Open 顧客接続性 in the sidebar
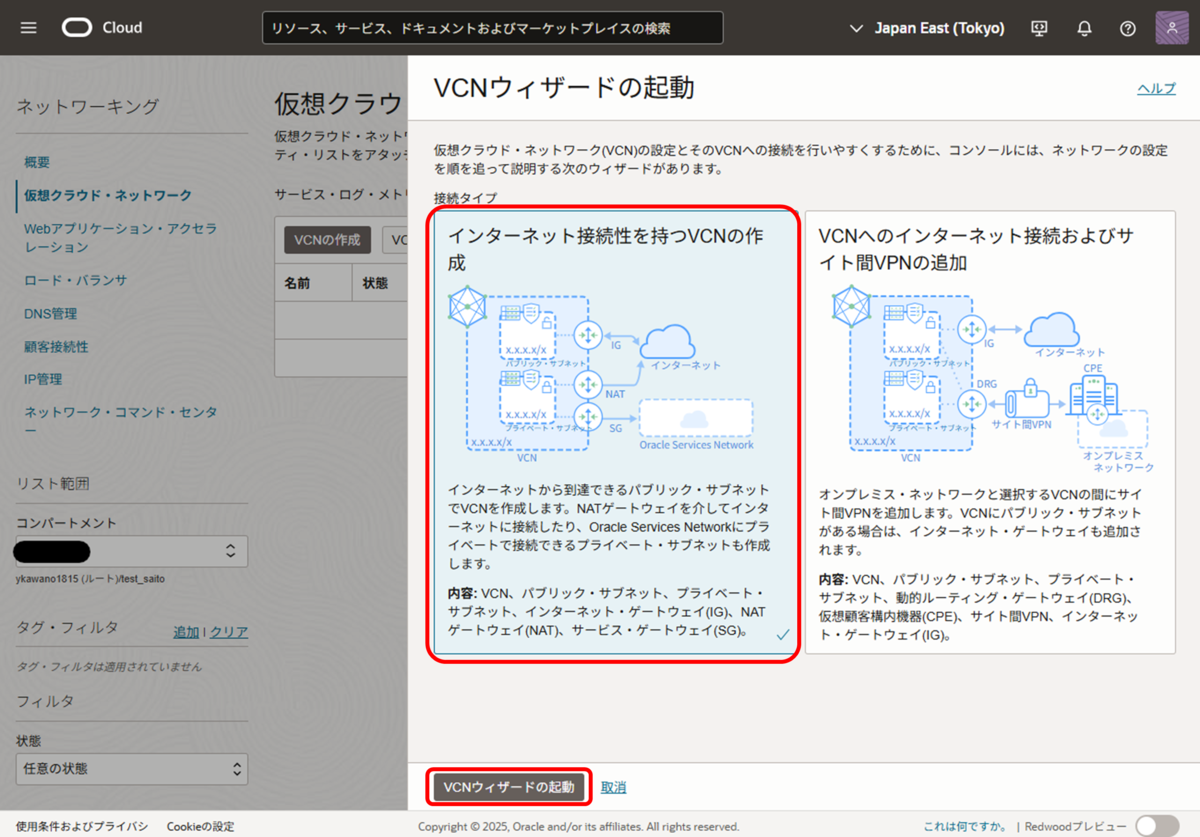 (56, 347)
